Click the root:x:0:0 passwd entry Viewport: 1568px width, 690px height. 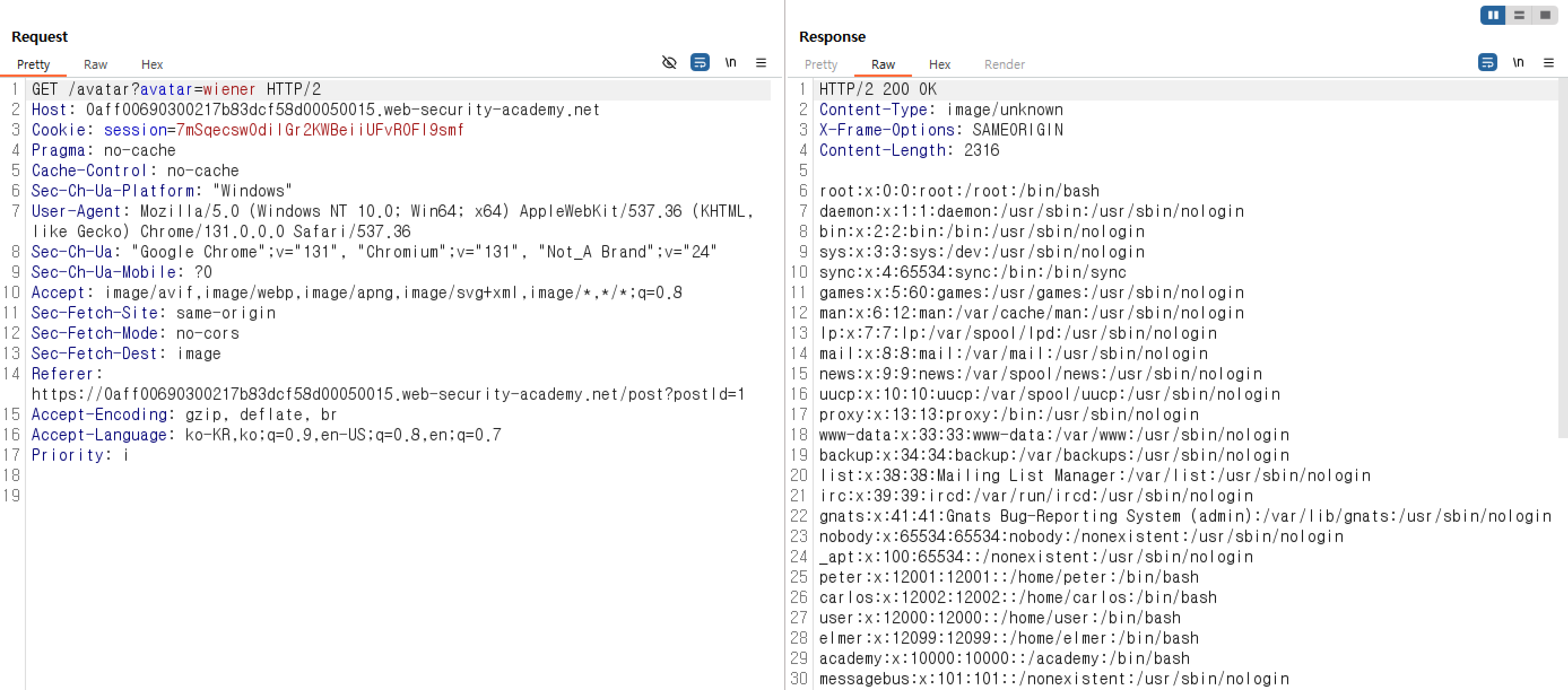click(959, 191)
